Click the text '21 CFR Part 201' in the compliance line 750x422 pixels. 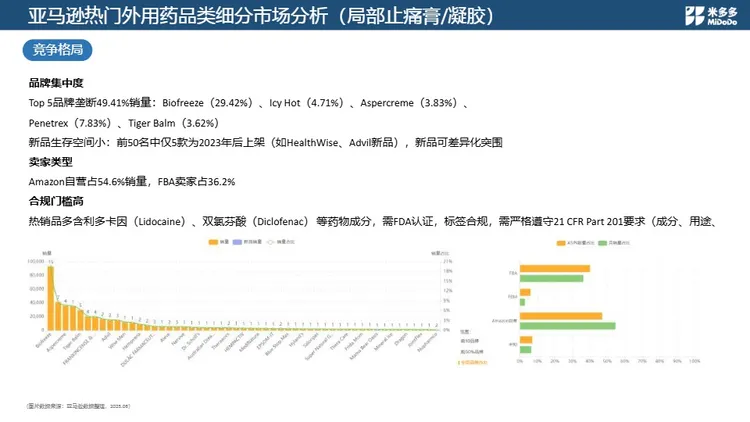tap(588, 222)
